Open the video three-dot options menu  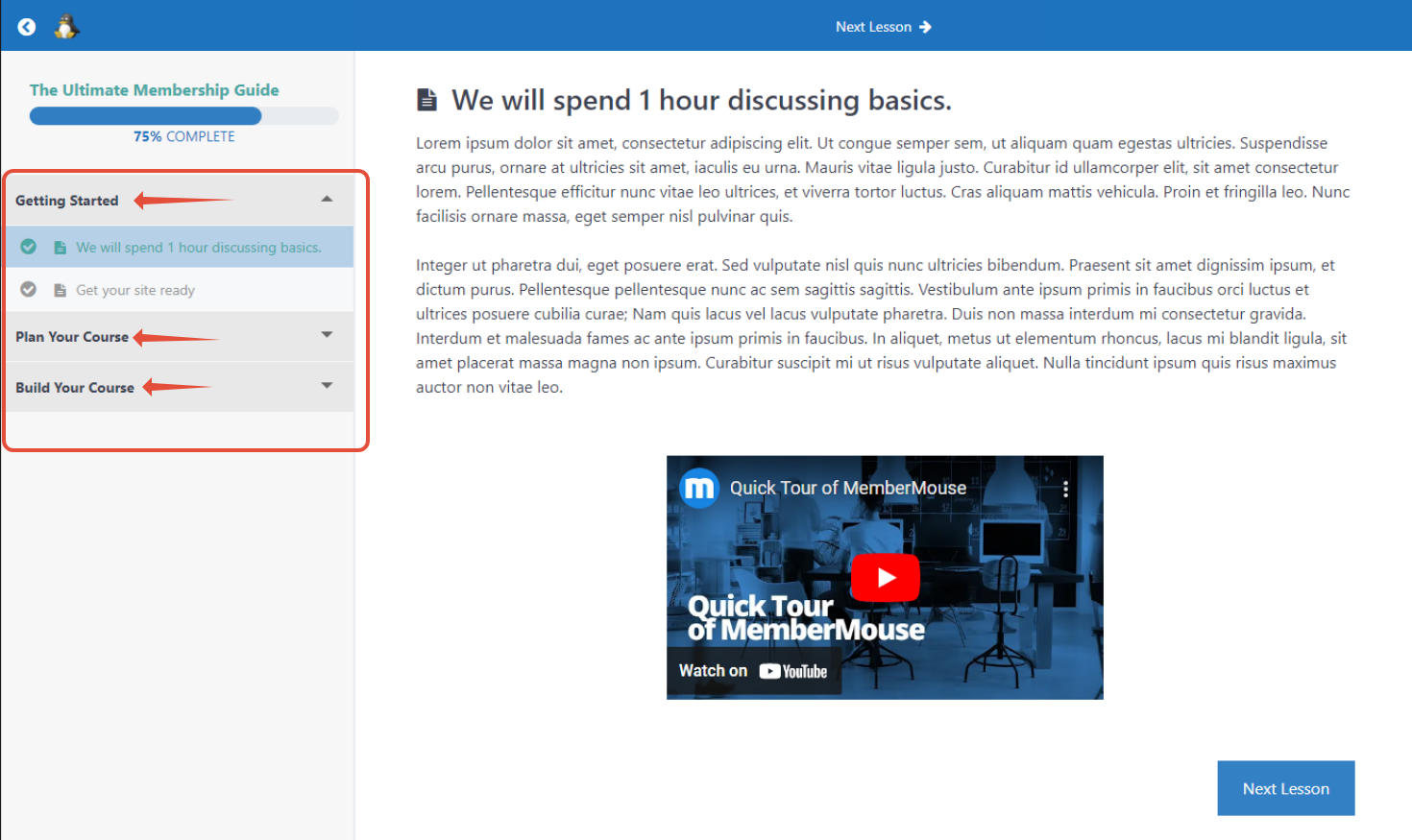click(1065, 489)
